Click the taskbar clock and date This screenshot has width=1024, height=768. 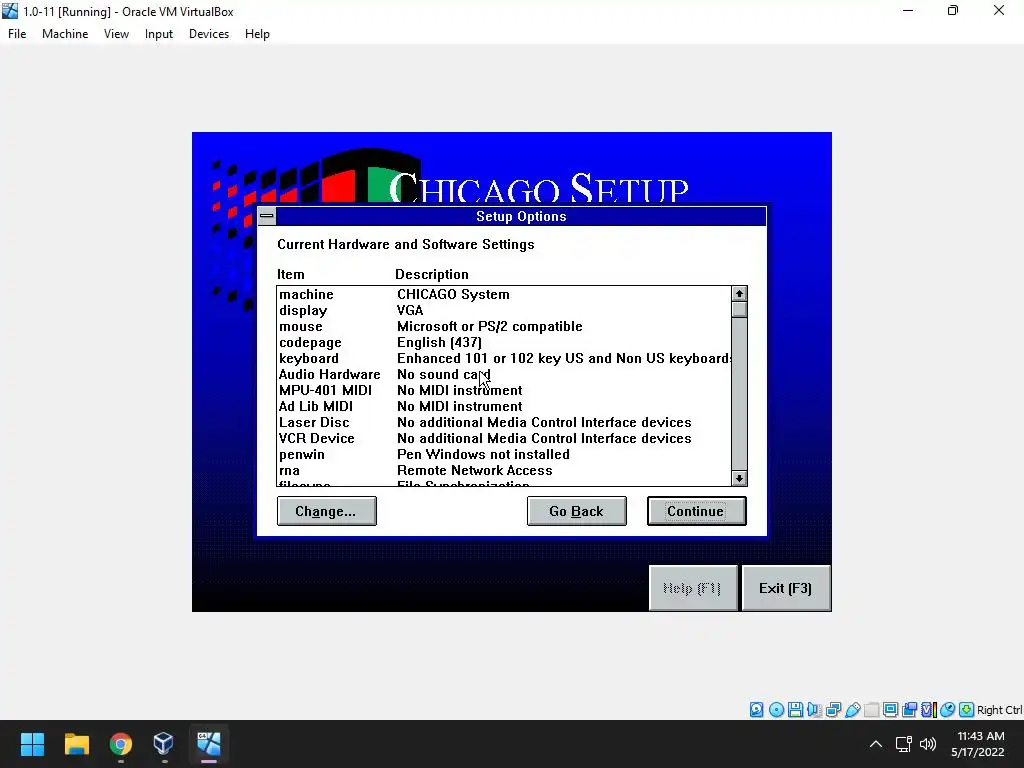pos(978,744)
